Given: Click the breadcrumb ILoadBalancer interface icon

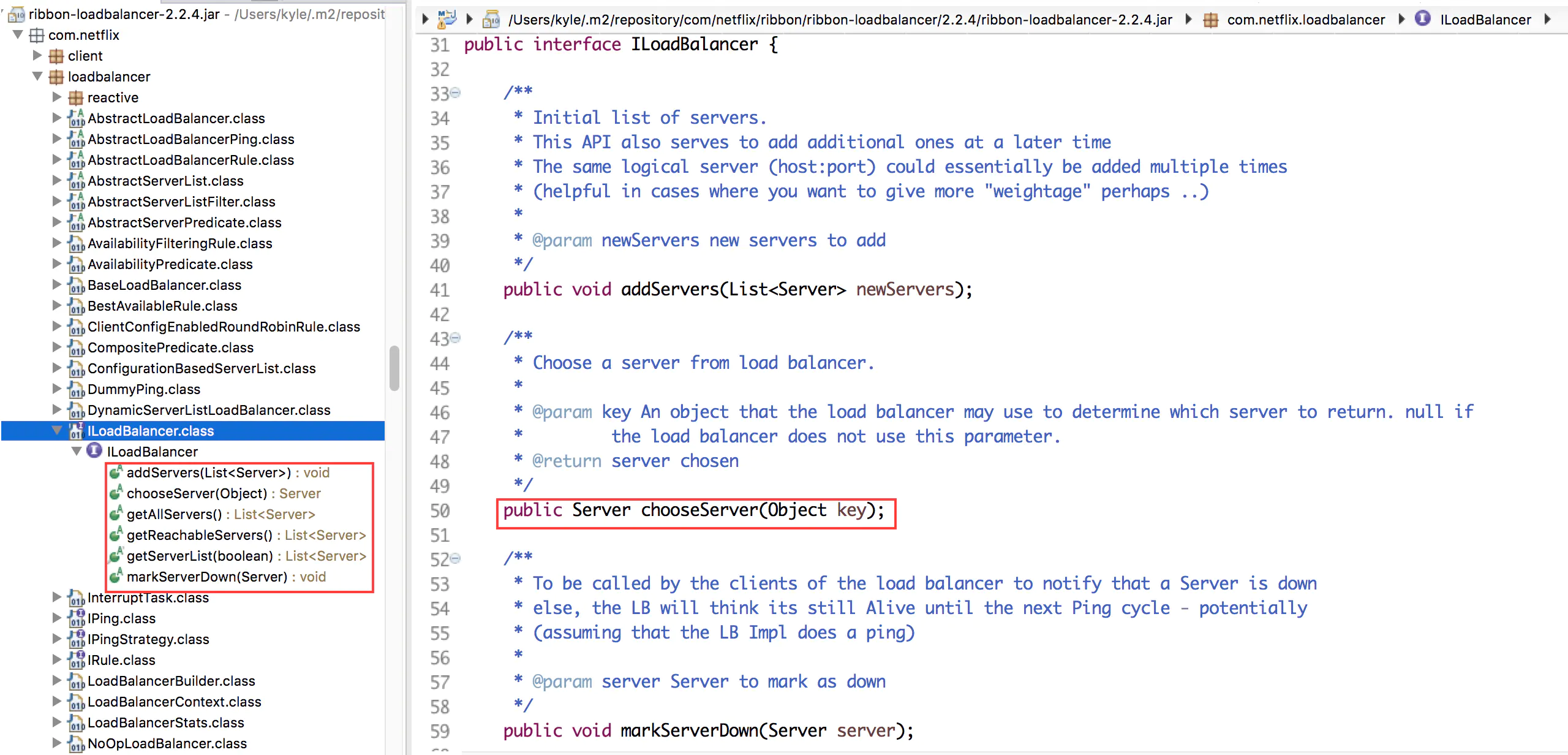Looking at the screenshot, I should [x=1422, y=19].
